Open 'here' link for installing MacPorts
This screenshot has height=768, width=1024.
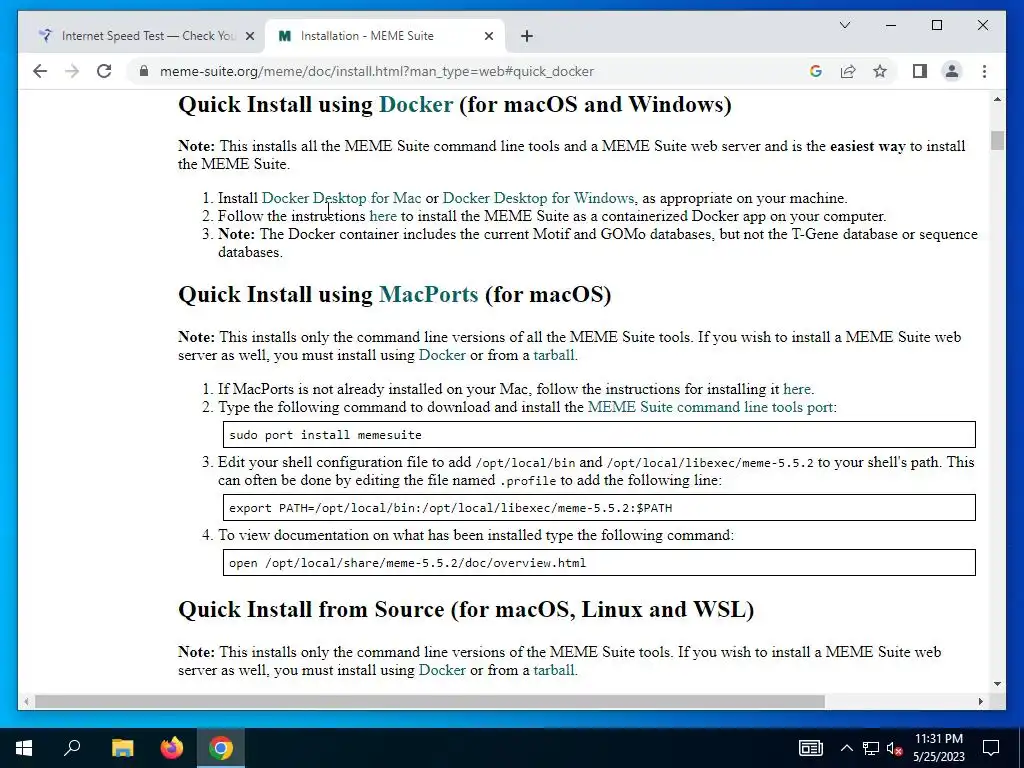coord(797,389)
